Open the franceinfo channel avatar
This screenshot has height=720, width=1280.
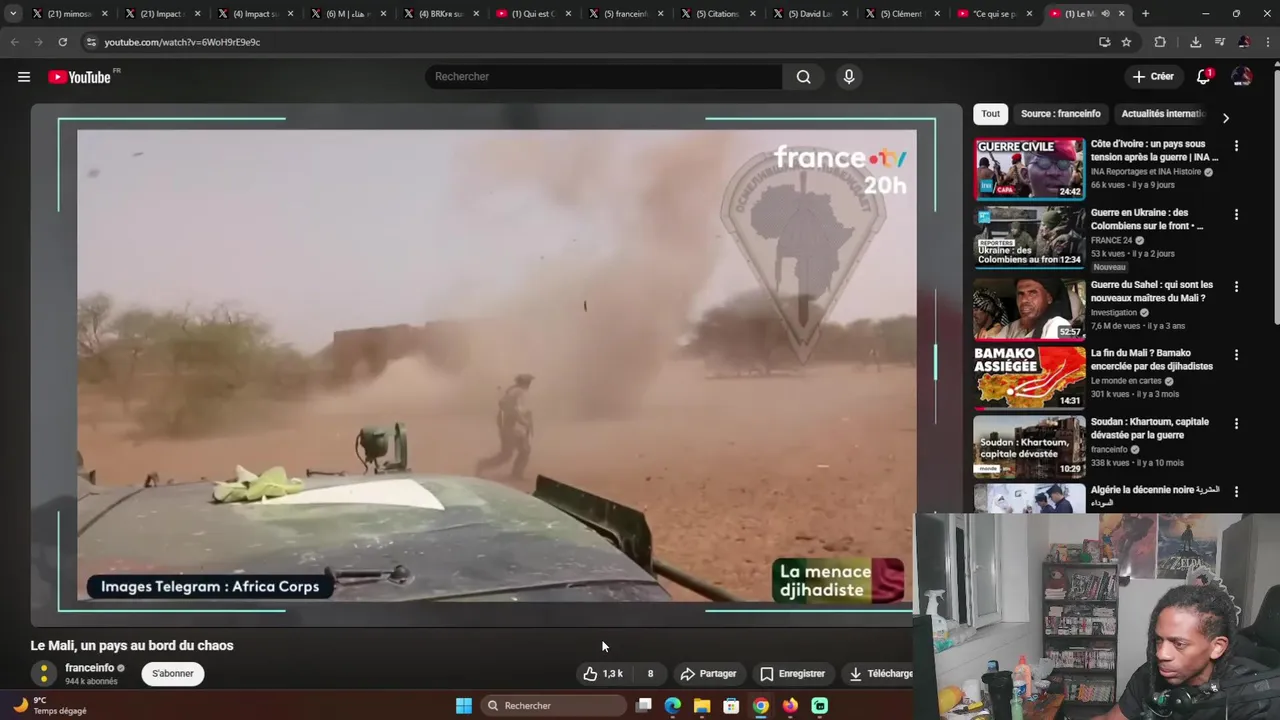pos(44,674)
